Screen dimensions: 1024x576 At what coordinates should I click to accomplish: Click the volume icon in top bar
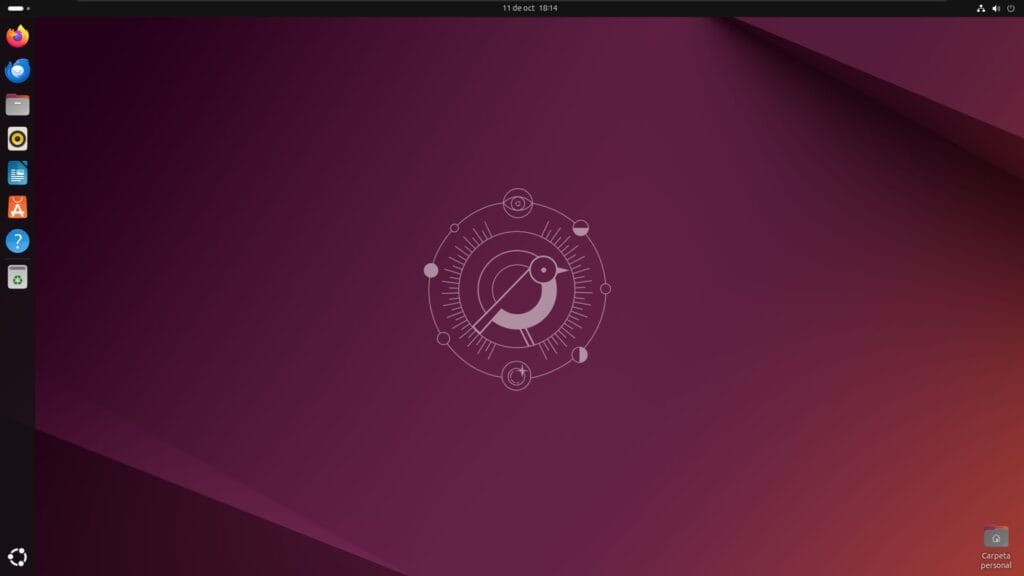tap(995, 8)
